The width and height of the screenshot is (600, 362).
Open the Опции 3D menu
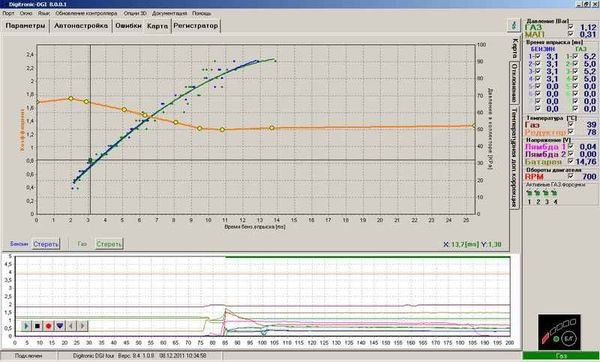click(135, 13)
